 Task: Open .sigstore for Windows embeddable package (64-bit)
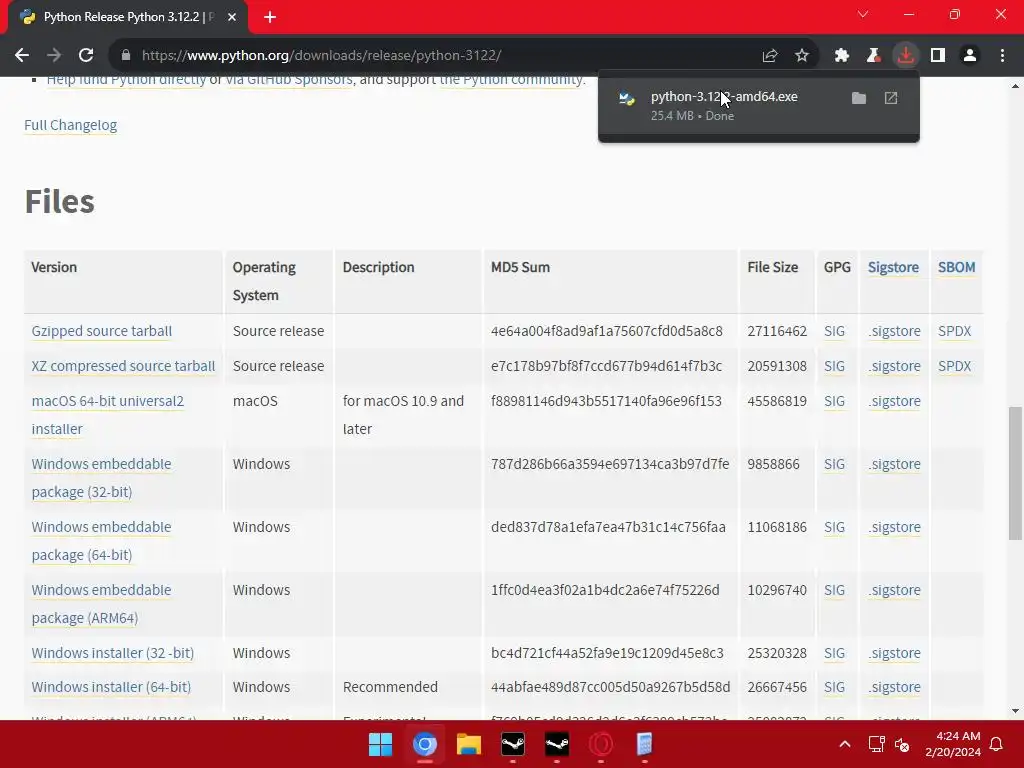tap(894, 527)
